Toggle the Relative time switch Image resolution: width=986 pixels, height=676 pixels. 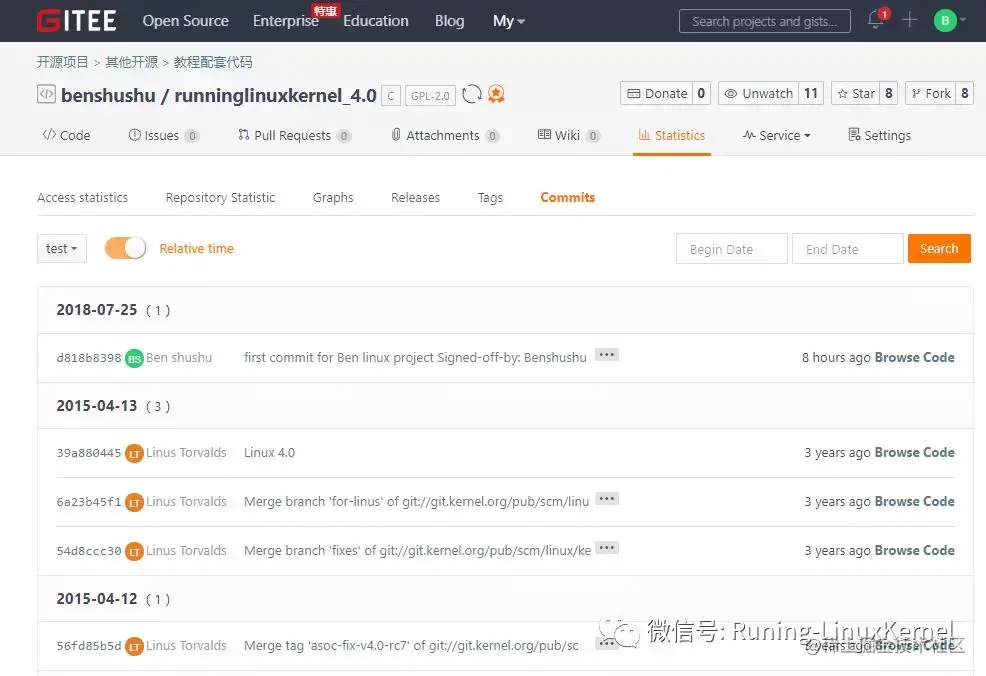[125, 248]
